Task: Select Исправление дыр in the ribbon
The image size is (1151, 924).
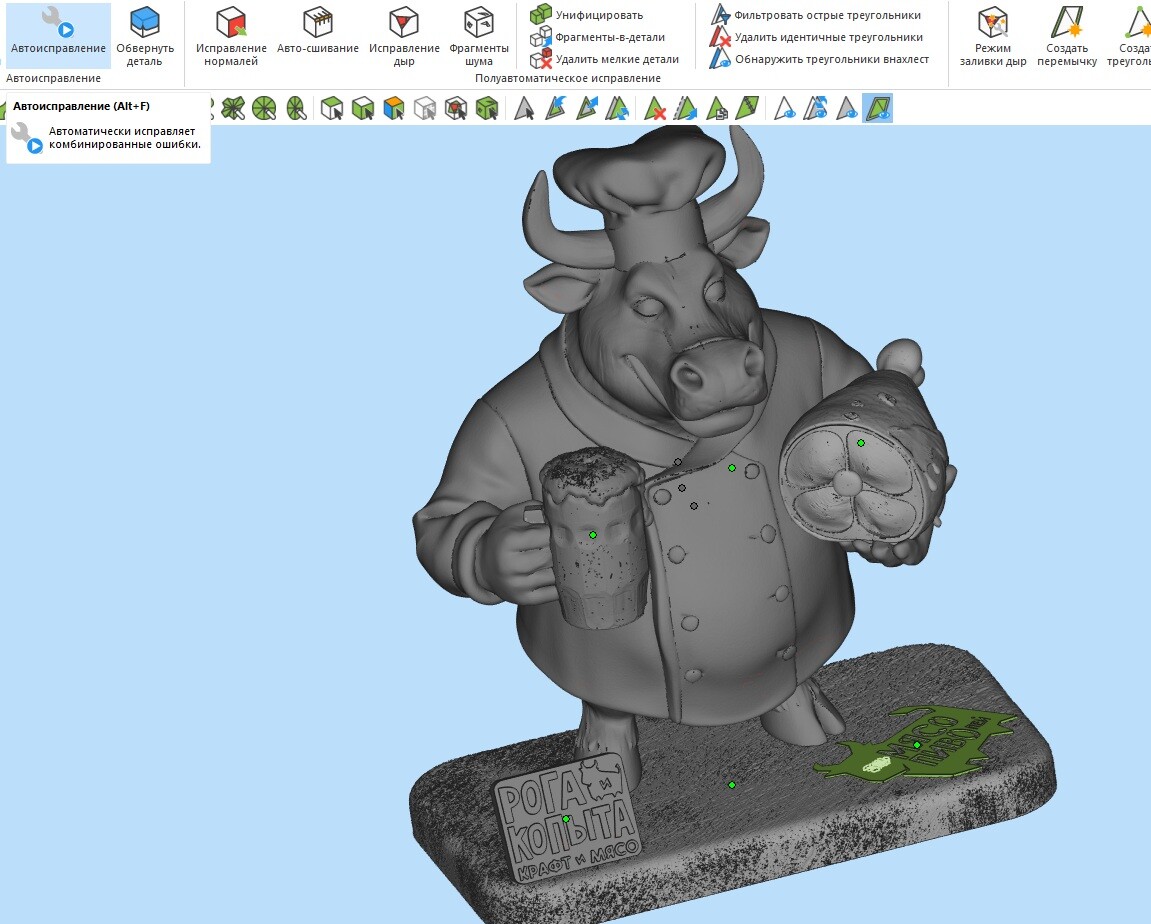Action: tap(404, 35)
